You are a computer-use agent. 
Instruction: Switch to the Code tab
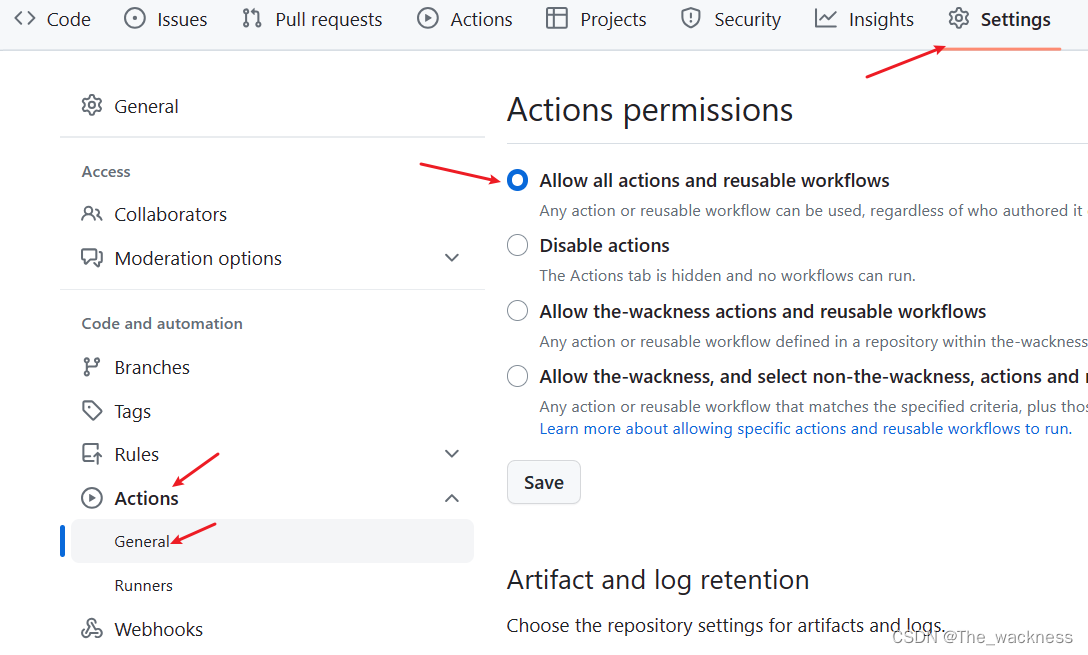[x=53, y=18]
